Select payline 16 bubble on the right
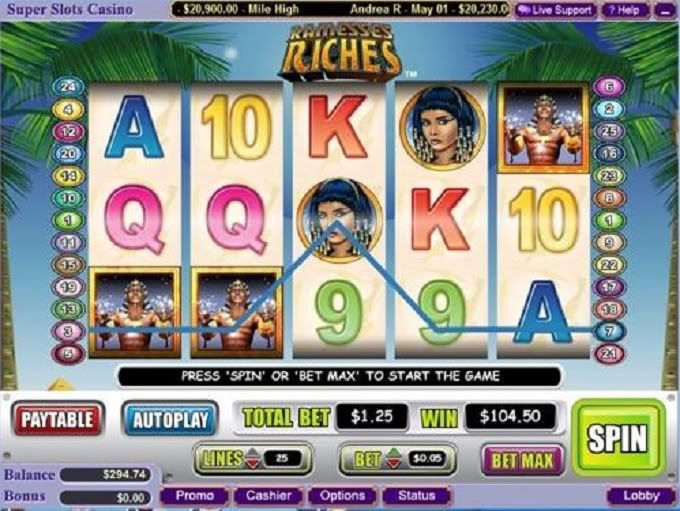Viewport: 680px width, 511px height. click(609, 153)
